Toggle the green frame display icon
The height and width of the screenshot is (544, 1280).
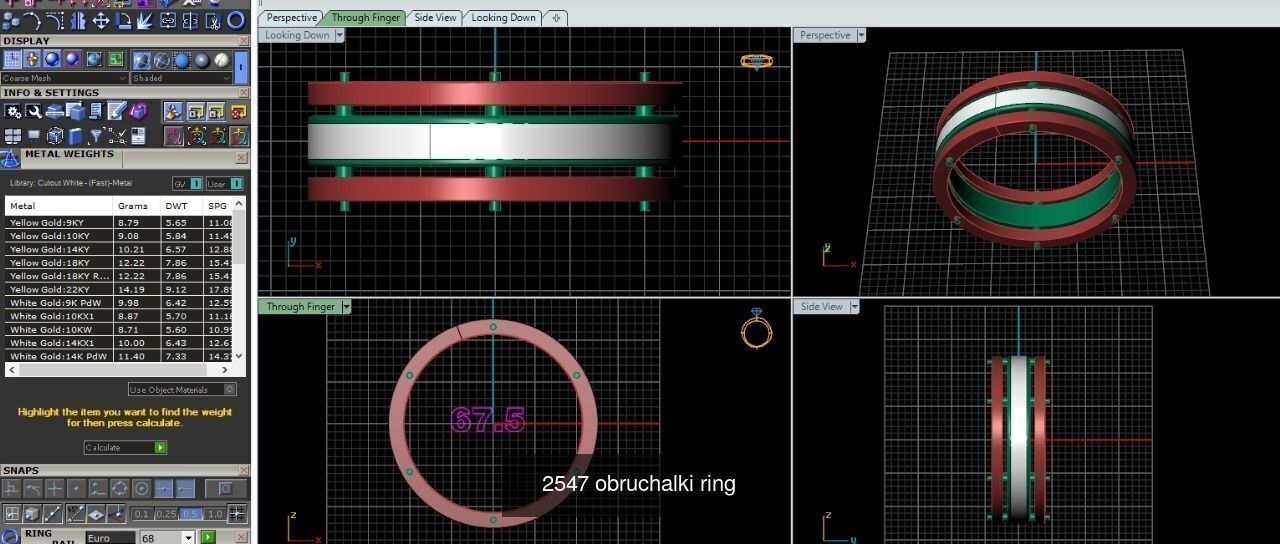point(116,59)
